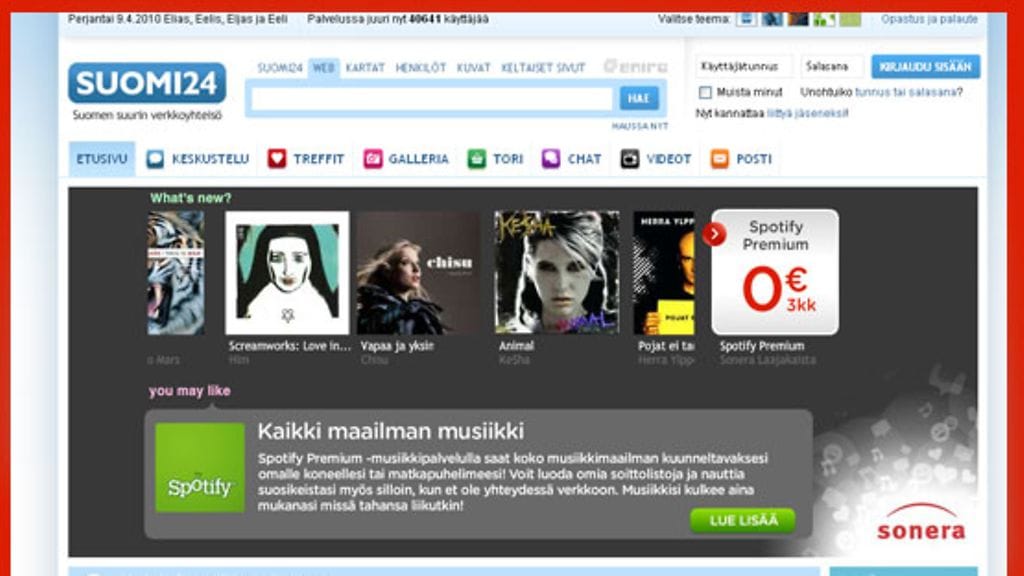Click the red carousel next arrow
1024x576 pixels.
tap(714, 234)
